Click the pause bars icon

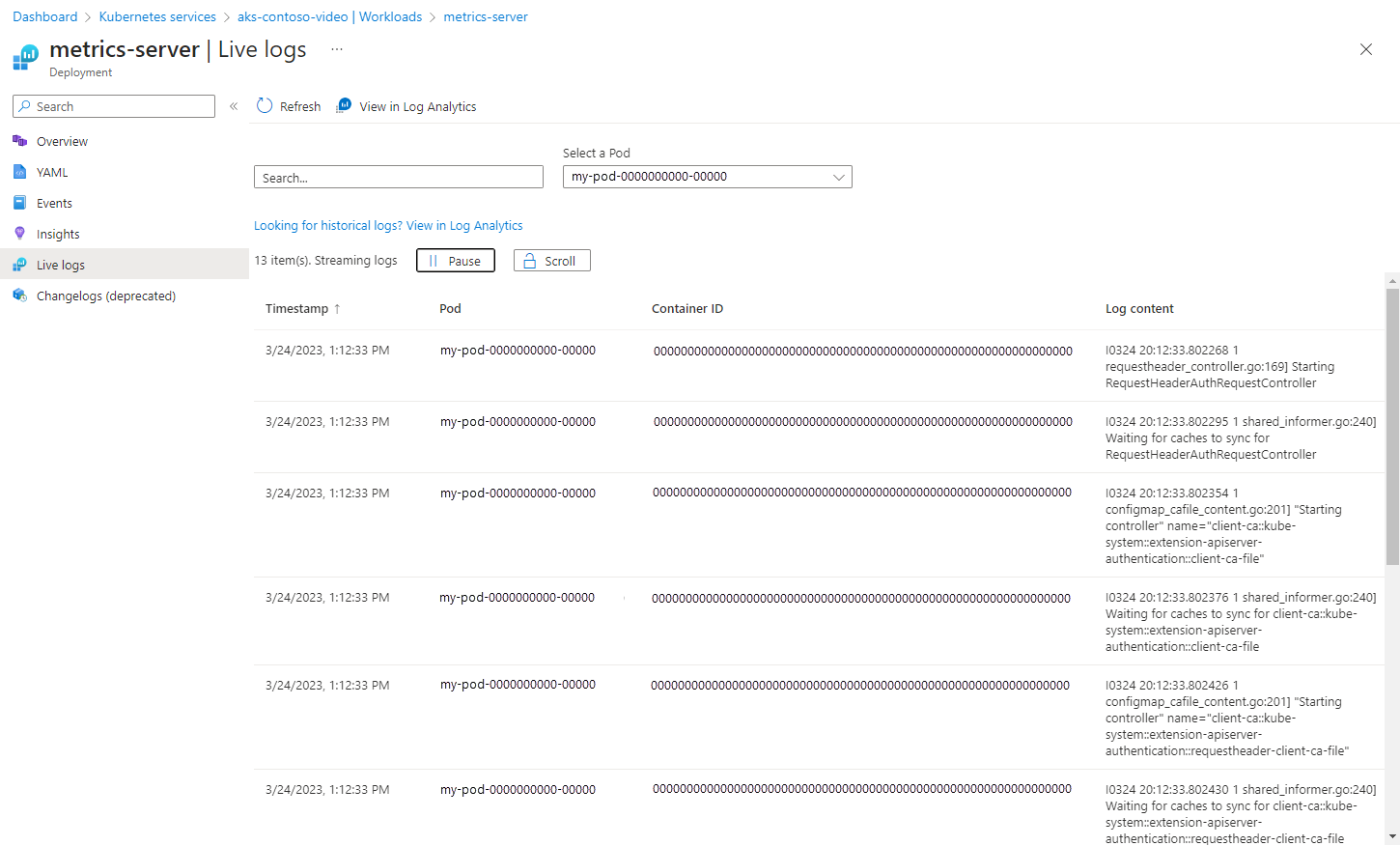pos(434,261)
